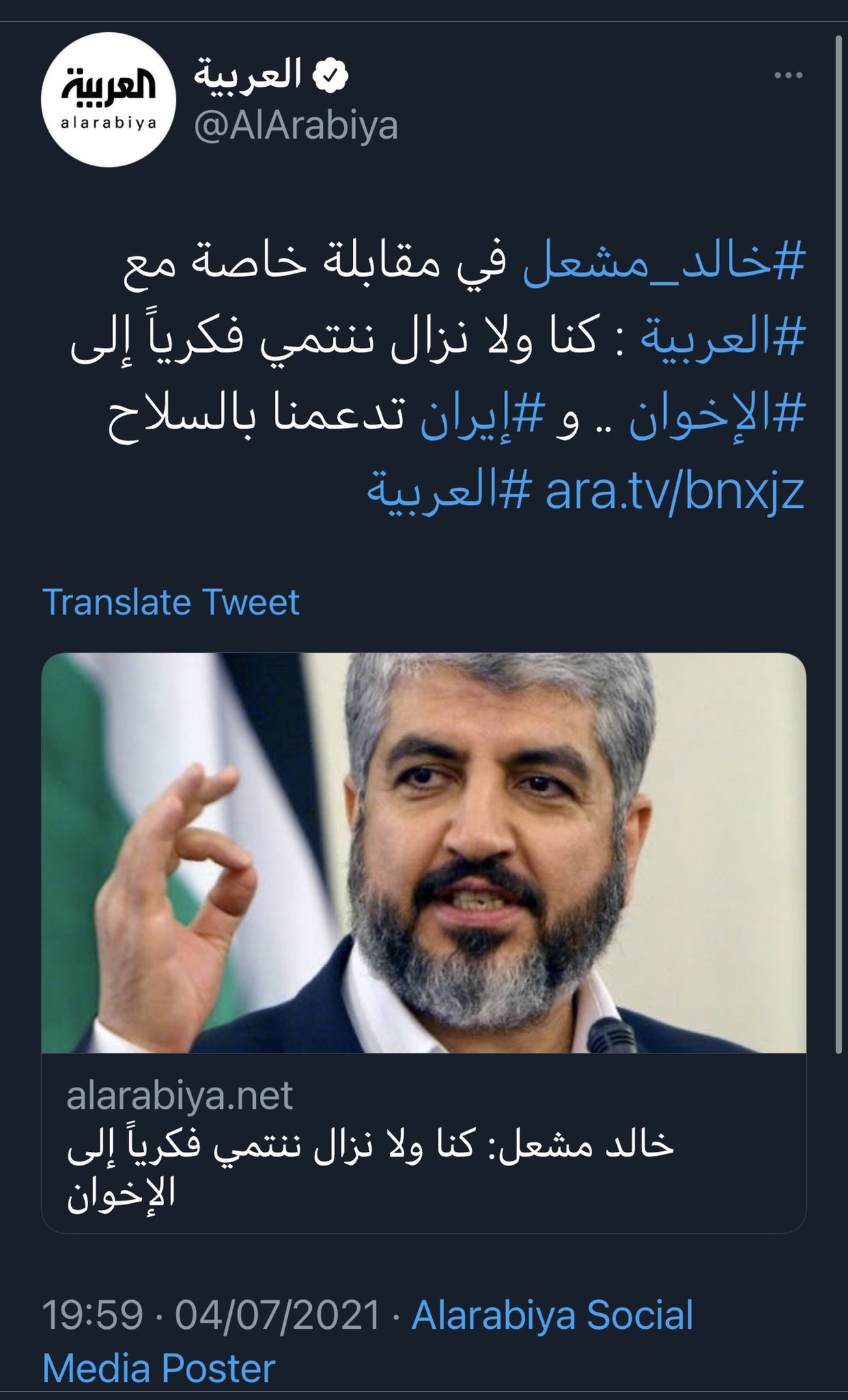Viewport: 848px width, 1400px height.
Task: Open the #إيران hashtag
Action: coord(482,416)
